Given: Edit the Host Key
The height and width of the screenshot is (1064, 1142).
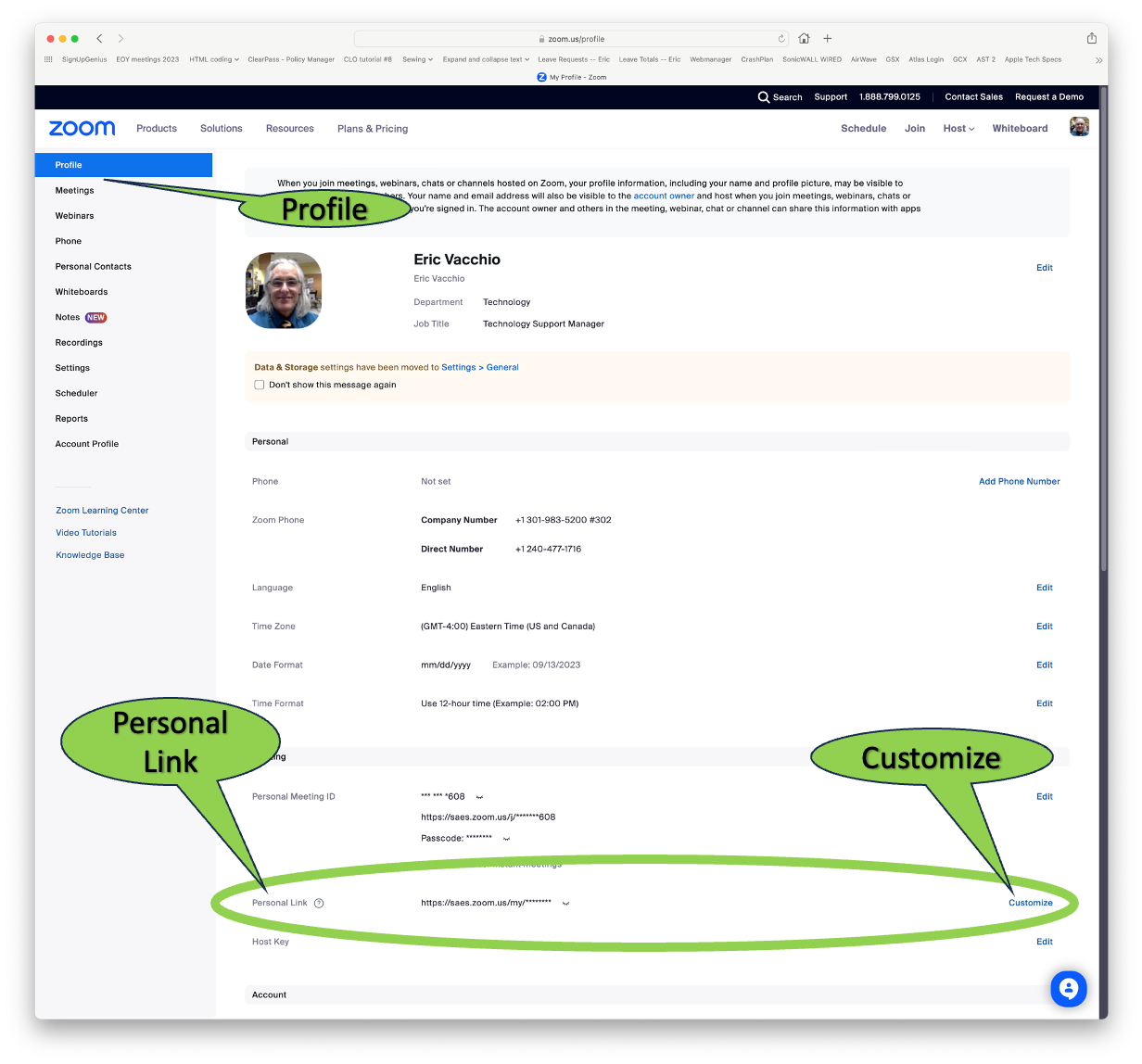Looking at the screenshot, I should click(1045, 942).
